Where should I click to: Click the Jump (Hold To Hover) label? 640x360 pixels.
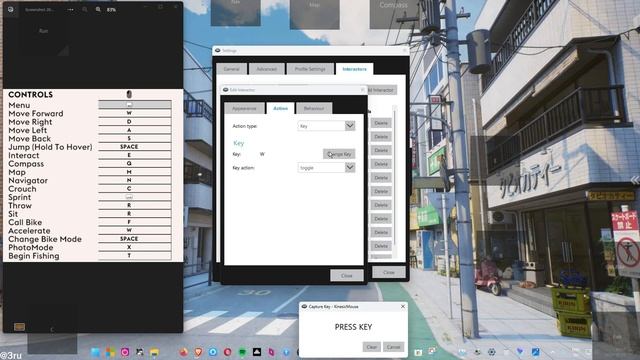[x=50, y=147]
